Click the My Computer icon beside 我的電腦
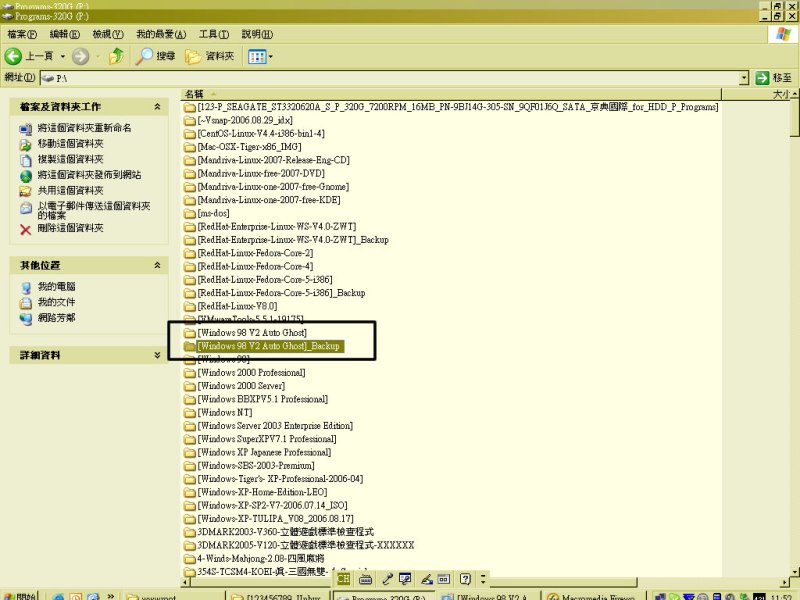The height and width of the screenshot is (600, 800). [26, 288]
